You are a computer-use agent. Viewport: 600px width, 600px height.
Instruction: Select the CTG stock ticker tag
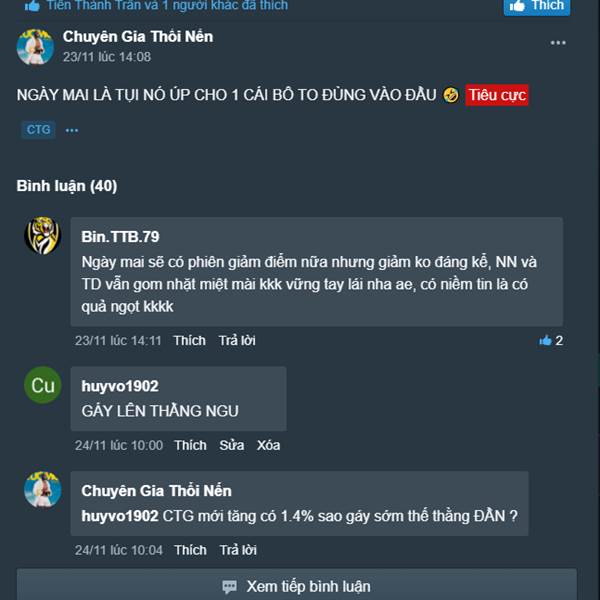tap(38, 130)
